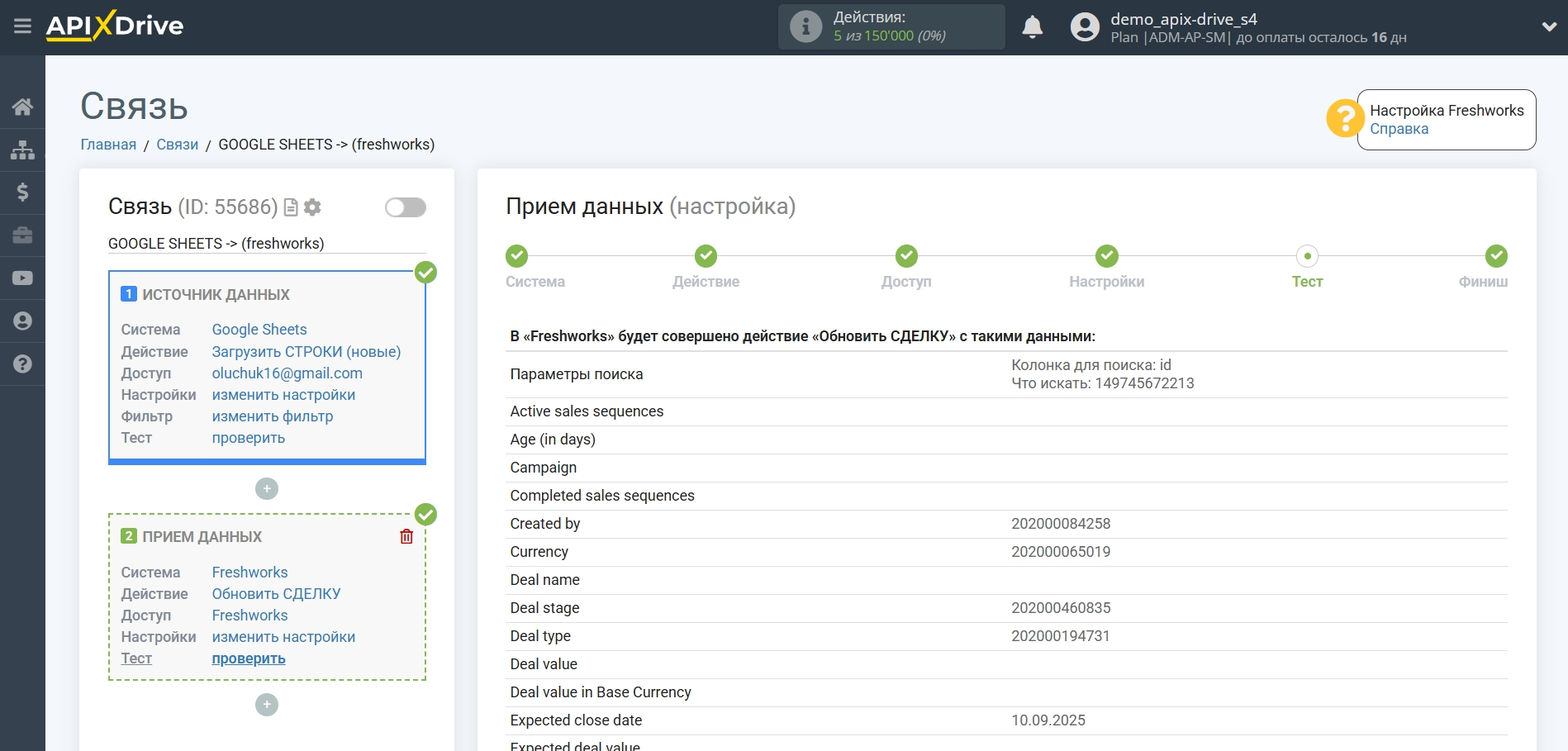This screenshot has width=1568, height=751.
Task: Go to the Настройки step in the progress bar
Action: [1106, 257]
